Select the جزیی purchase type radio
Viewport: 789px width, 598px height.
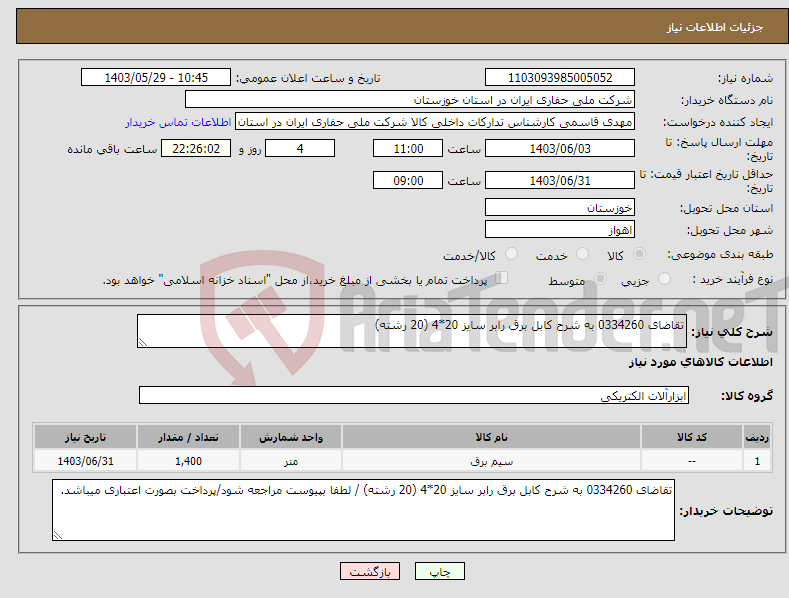click(664, 279)
